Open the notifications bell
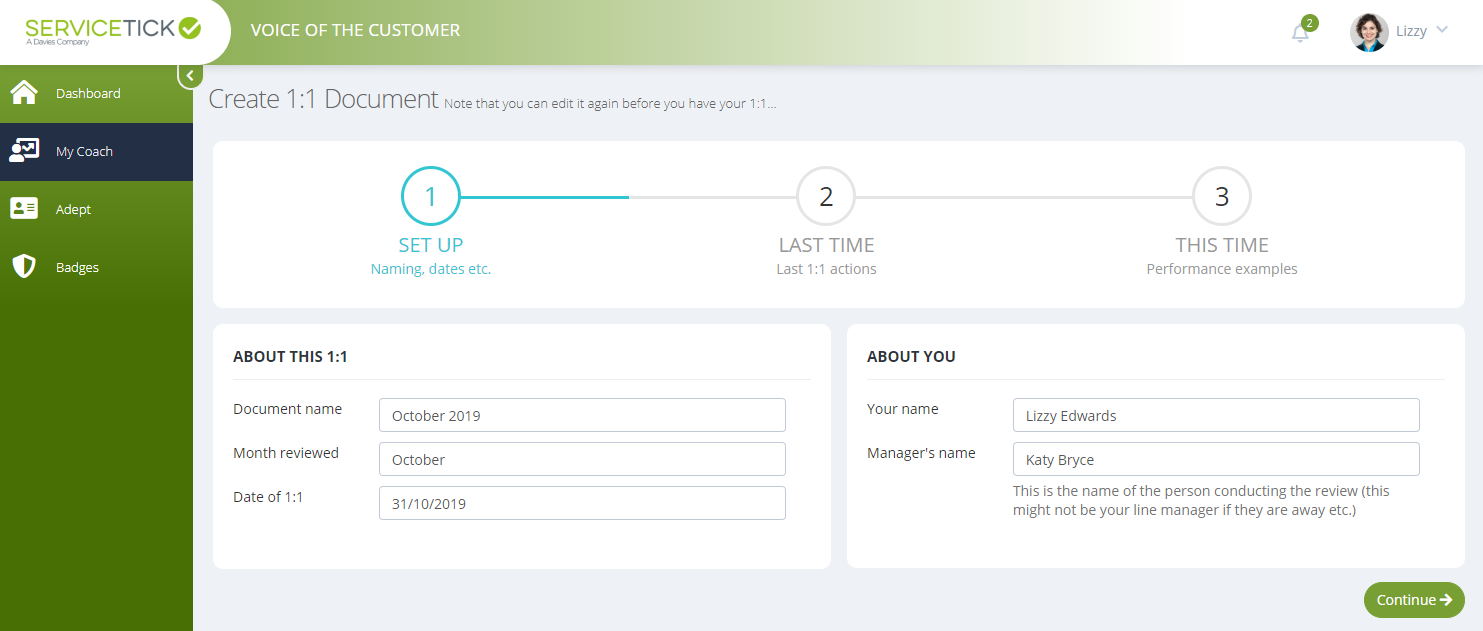The image size is (1483, 631). point(1300,32)
